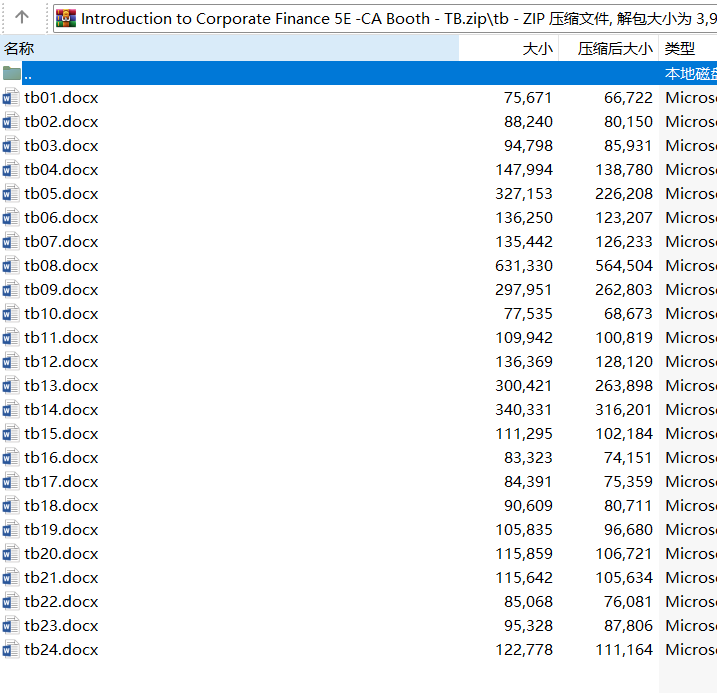The width and height of the screenshot is (717, 693).
Task: Select the Word icon beside tb06.docx
Action: click(11, 218)
